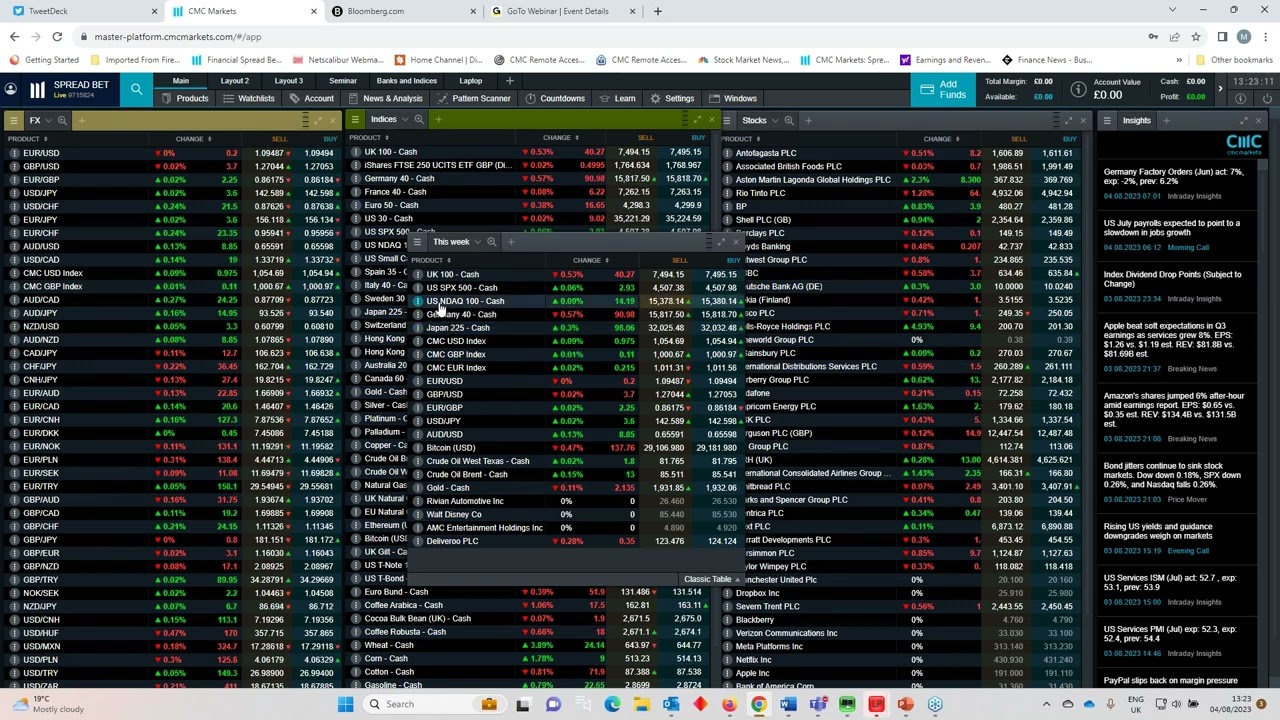Switch to the Layout 3 tab
This screenshot has width=1280, height=720.
pyautogui.click(x=288, y=81)
